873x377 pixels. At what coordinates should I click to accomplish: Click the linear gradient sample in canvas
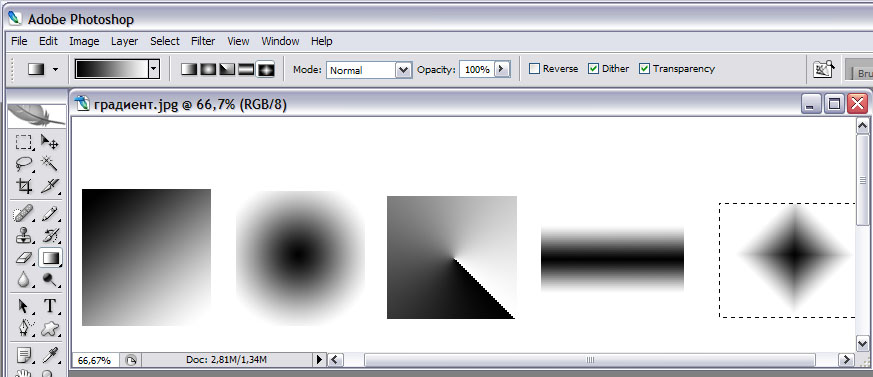point(146,257)
